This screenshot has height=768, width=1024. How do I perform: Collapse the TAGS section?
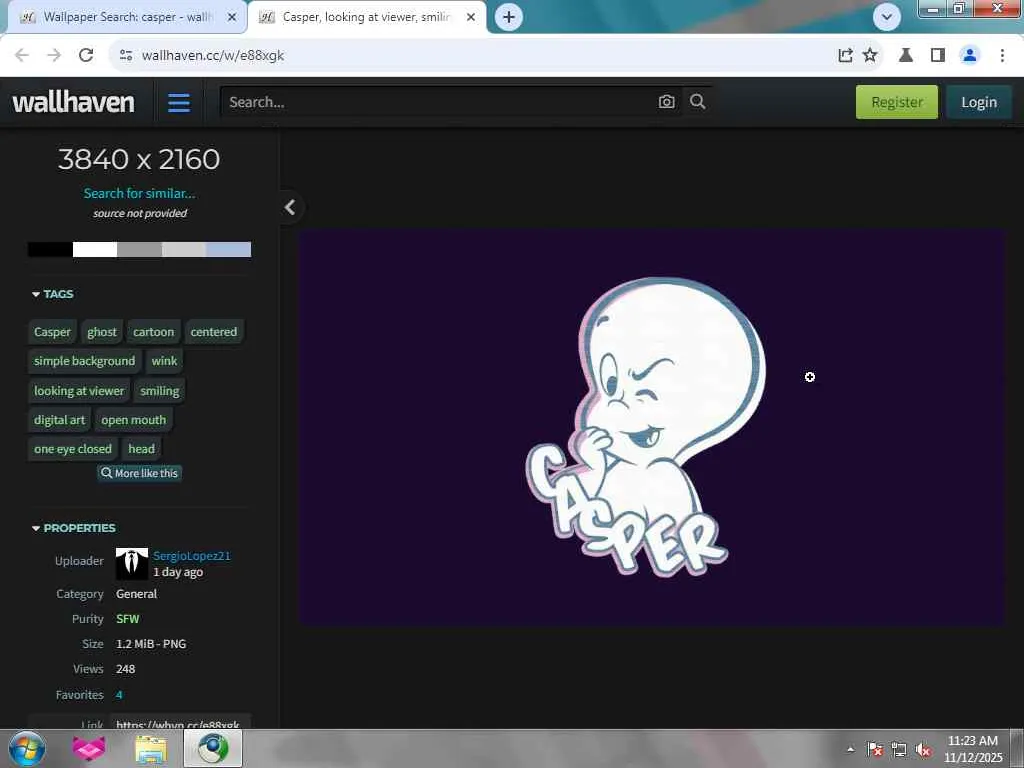pos(53,294)
